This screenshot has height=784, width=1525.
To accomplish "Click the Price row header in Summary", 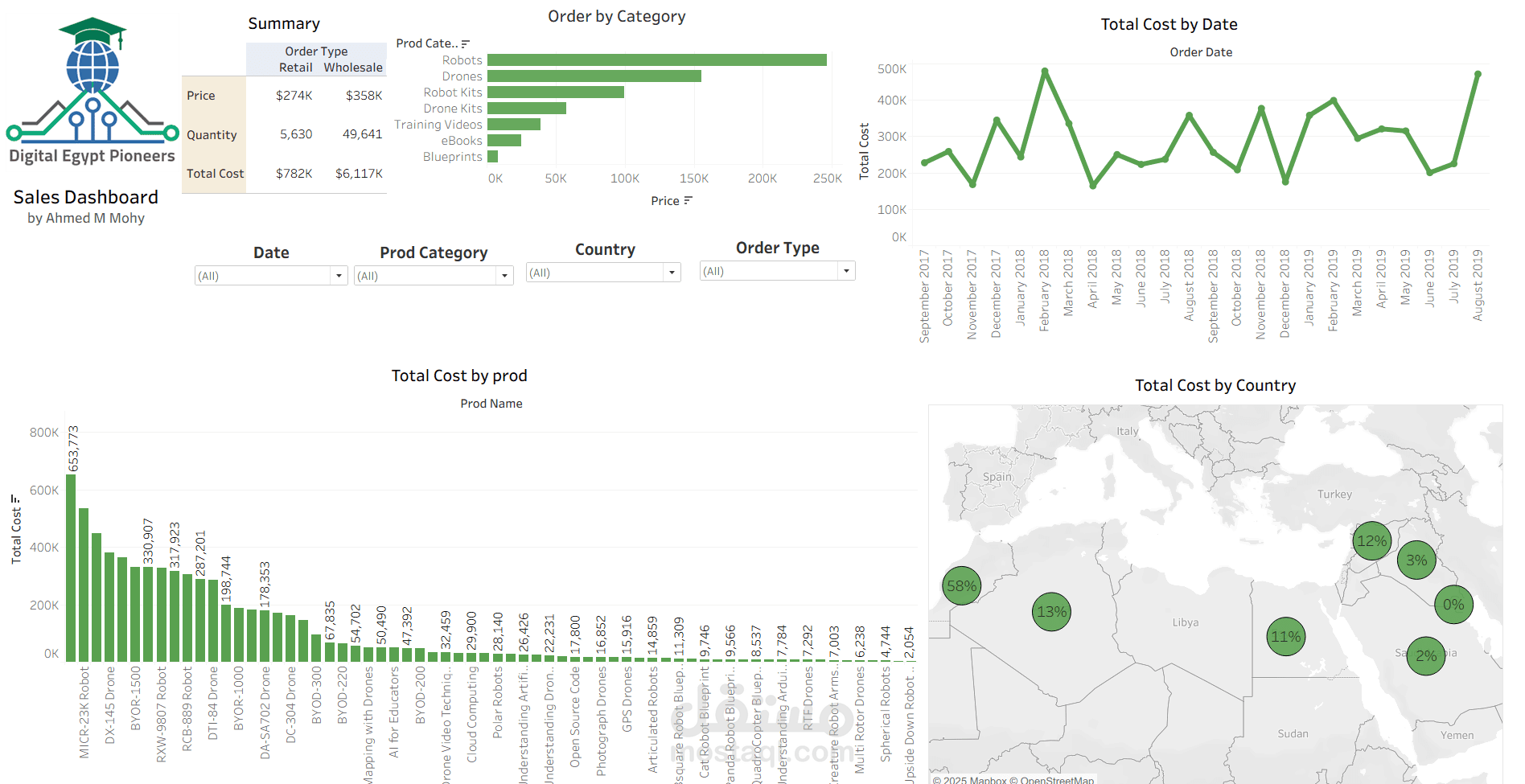I will pos(200,96).
